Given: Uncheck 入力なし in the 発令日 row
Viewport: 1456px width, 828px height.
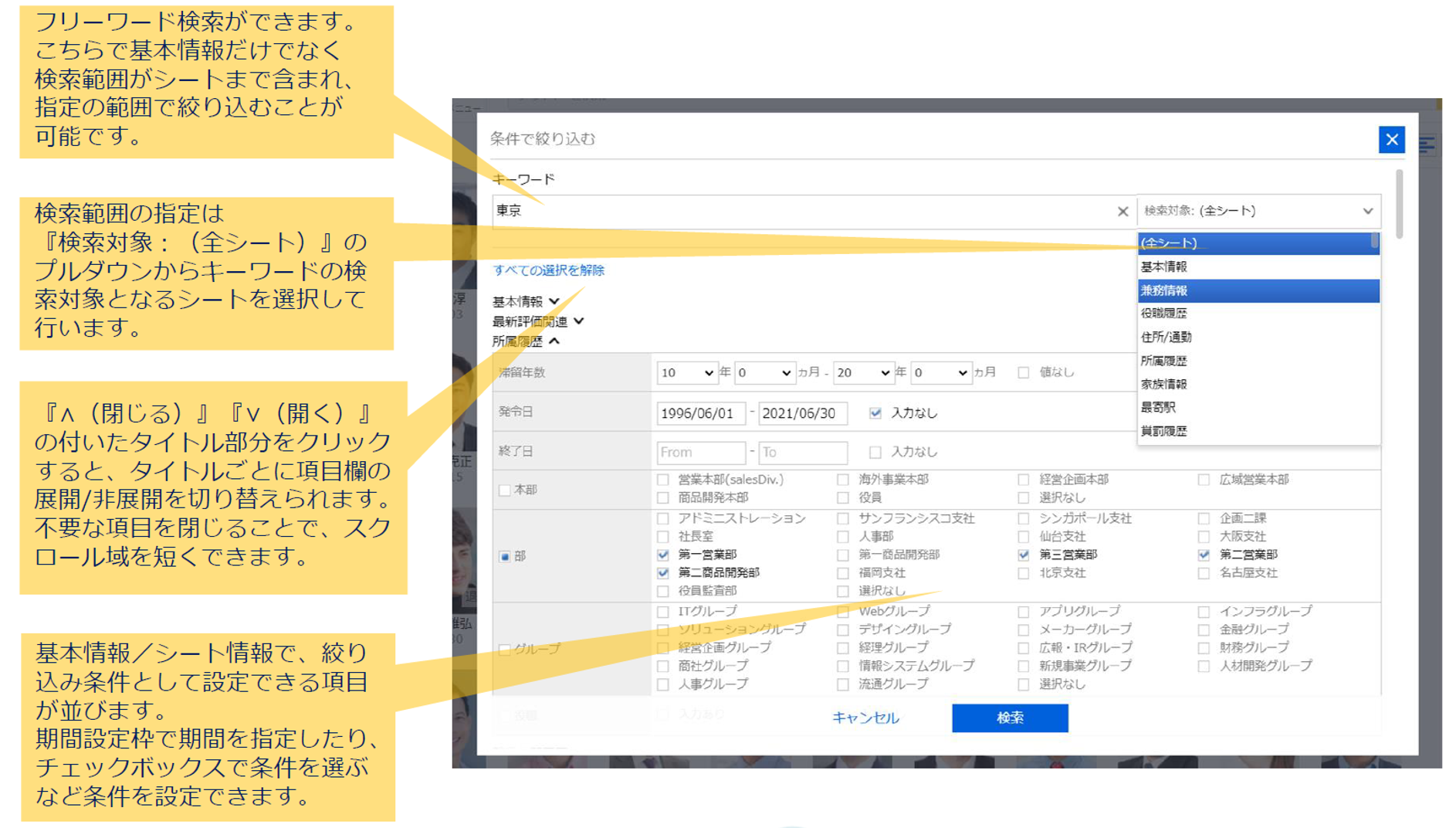Looking at the screenshot, I should coord(875,413).
